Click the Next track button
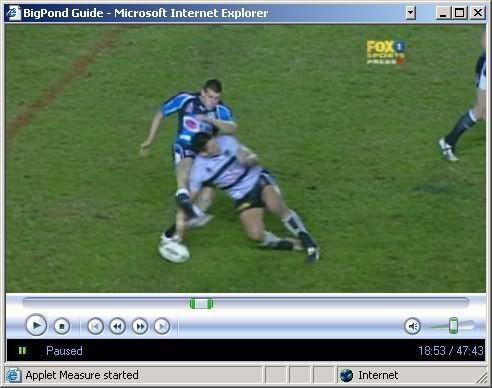The width and height of the screenshot is (492, 388). [162, 326]
